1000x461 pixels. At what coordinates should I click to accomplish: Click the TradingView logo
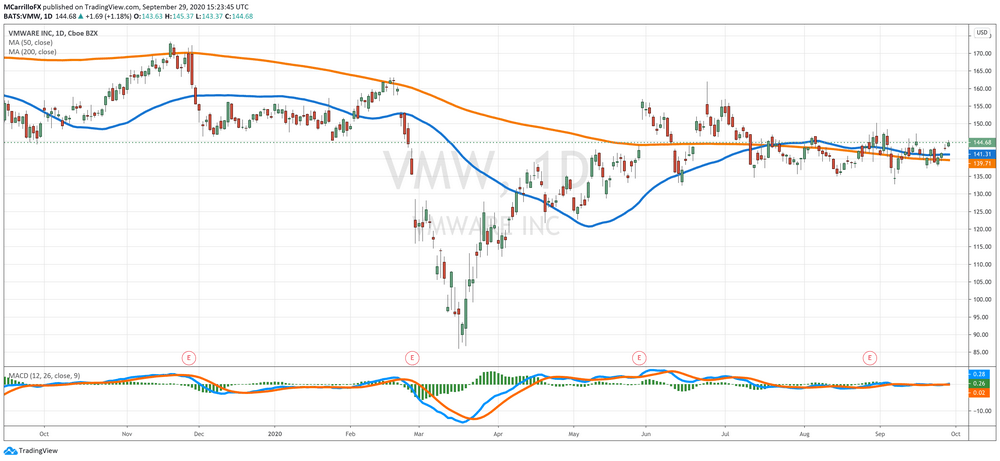point(30,450)
